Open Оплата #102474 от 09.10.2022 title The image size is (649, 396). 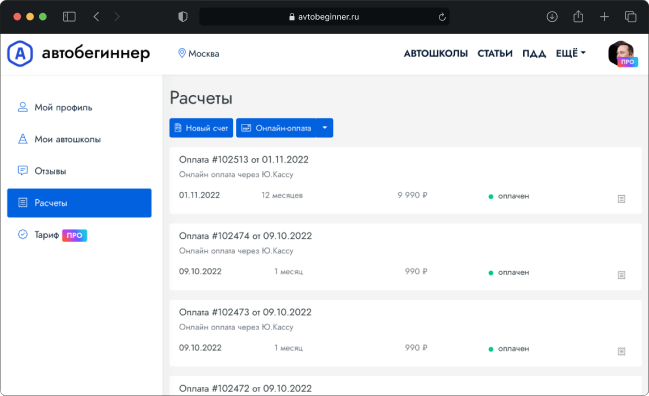(x=245, y=236)
